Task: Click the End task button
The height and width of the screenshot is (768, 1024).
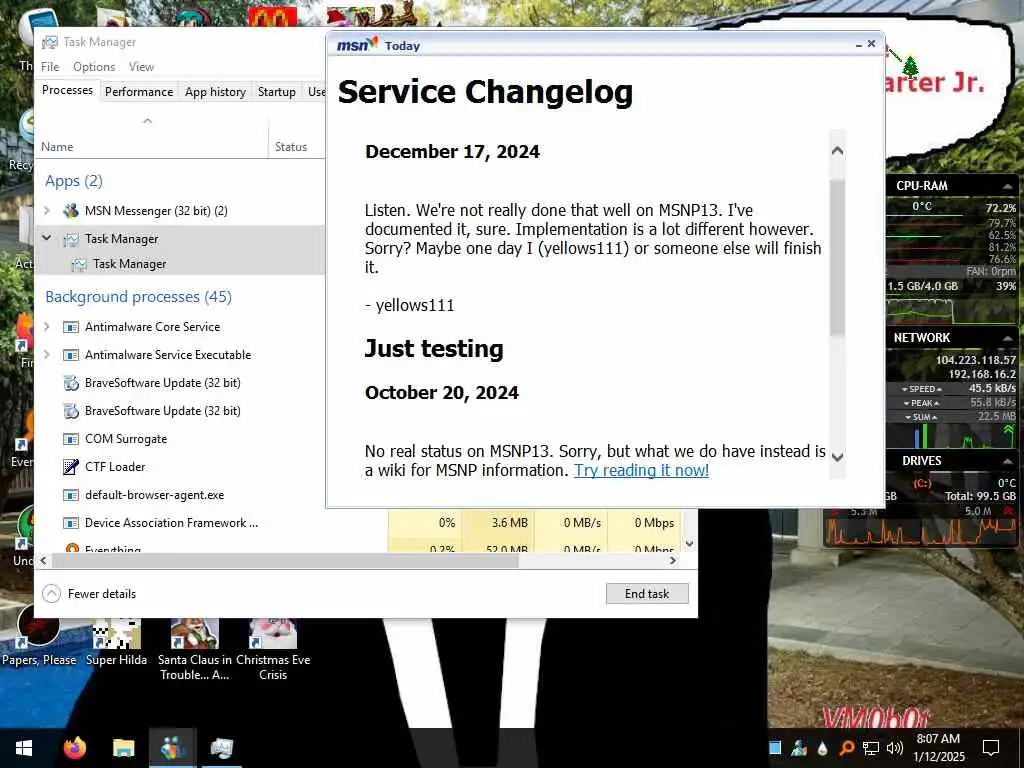Action: pos(647,594)
